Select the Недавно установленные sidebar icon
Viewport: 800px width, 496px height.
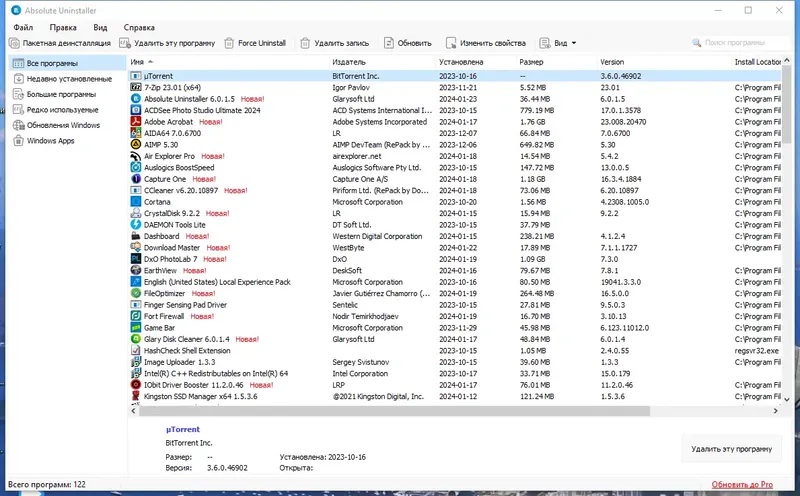tap(18, 79)
